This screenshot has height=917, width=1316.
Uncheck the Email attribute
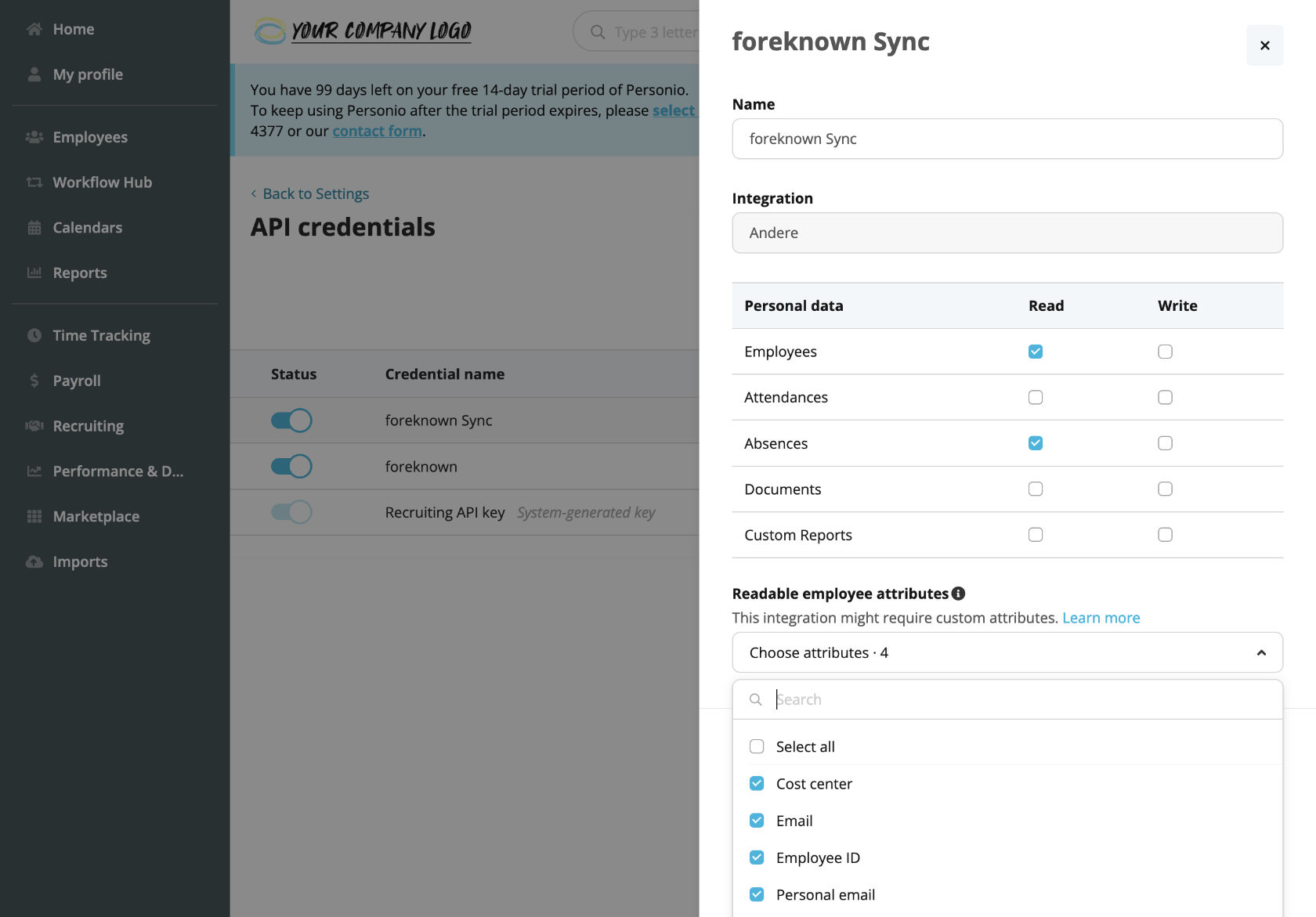click(x=757, y=821)
